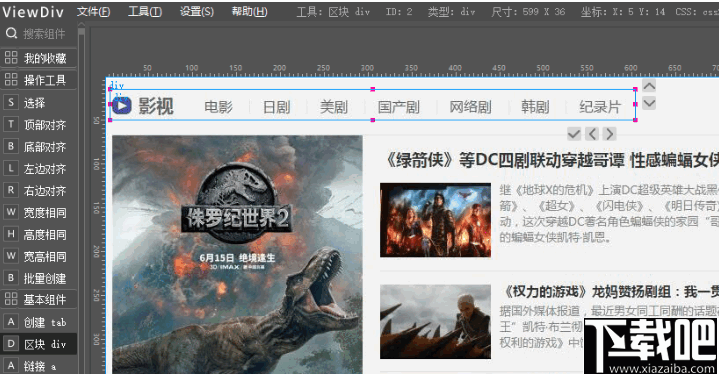Click the left arrow button below the nav
This screenshot has width=719, height=374.
(592, 134)
